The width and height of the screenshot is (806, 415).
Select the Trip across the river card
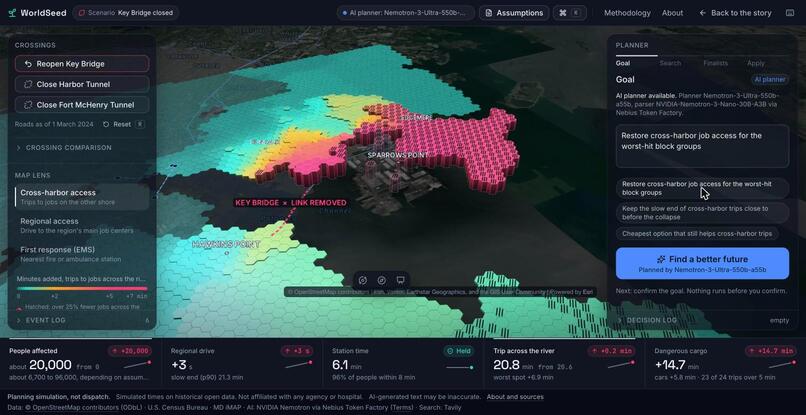[x=564, y=364]
